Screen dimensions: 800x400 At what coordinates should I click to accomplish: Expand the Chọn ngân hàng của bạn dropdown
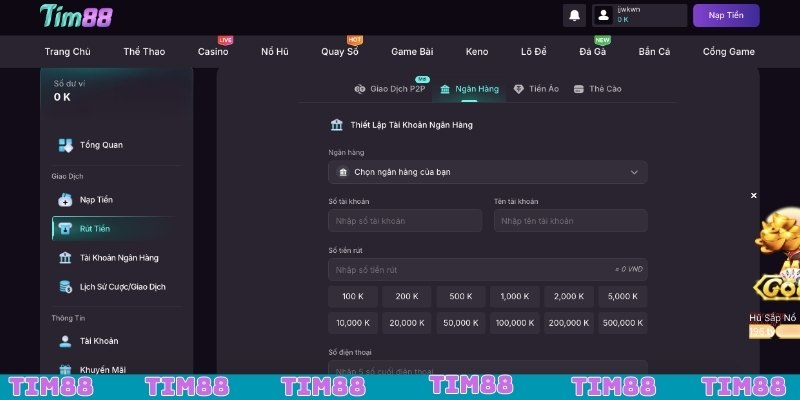487,172
